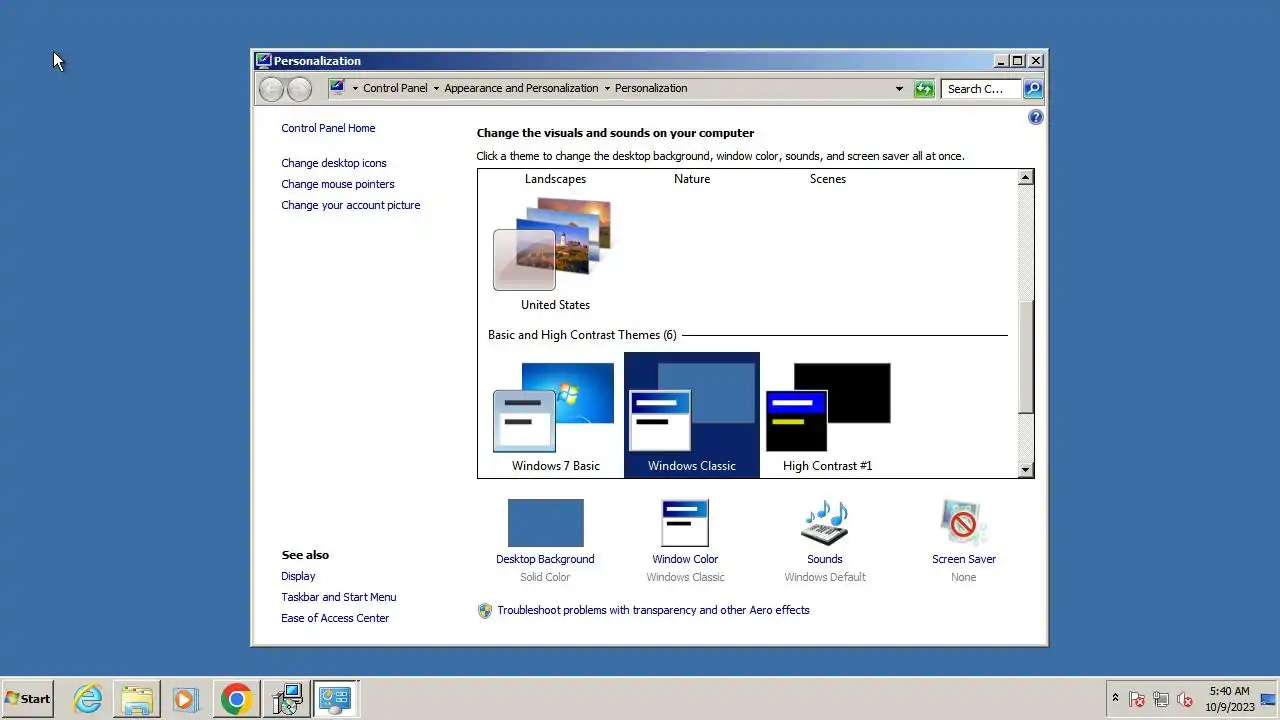1280x720 pixels.
Task: Click the Personalization window title icon
Action: pos(263,60)
